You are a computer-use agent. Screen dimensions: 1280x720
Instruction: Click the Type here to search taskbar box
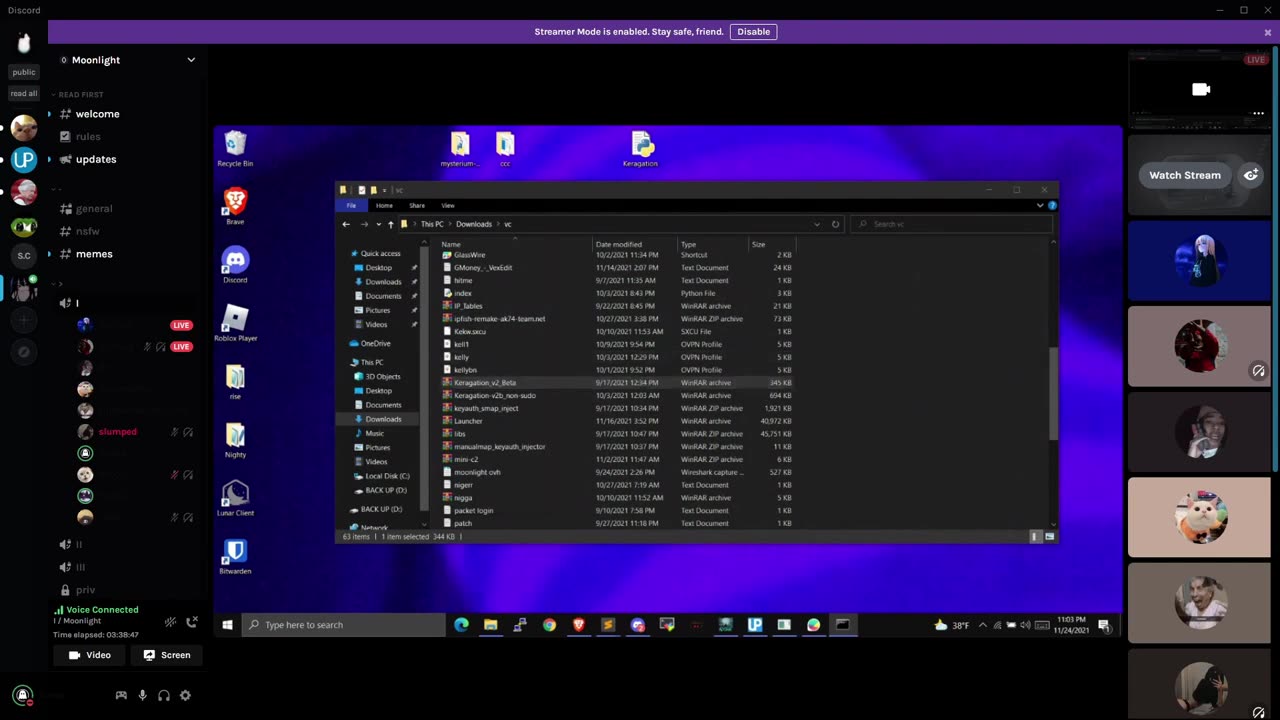(344, 625)
